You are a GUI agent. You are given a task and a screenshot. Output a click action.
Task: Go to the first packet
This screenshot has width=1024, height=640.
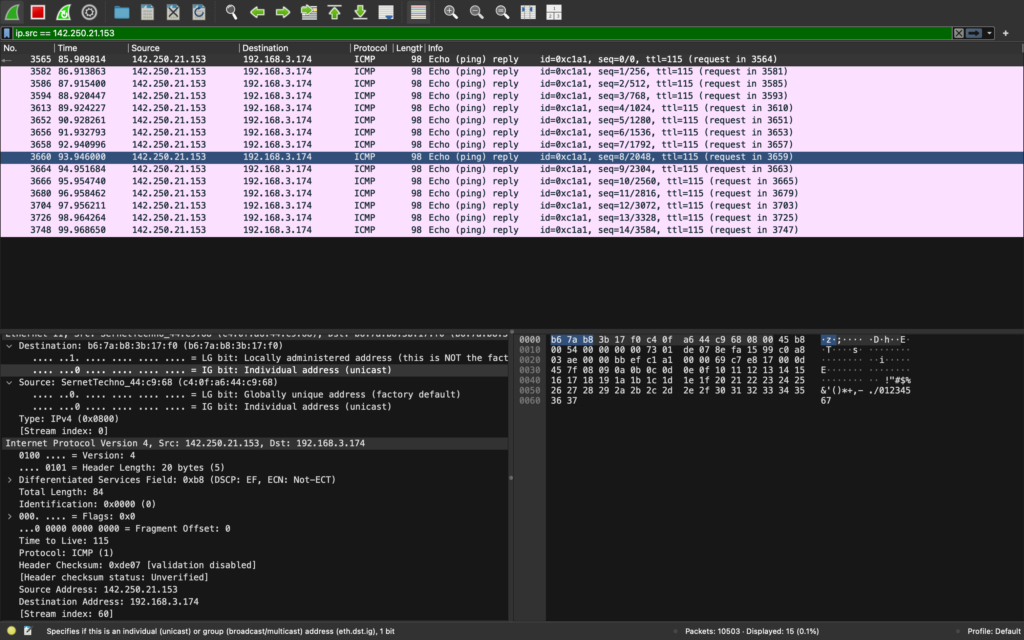point(334,12)
